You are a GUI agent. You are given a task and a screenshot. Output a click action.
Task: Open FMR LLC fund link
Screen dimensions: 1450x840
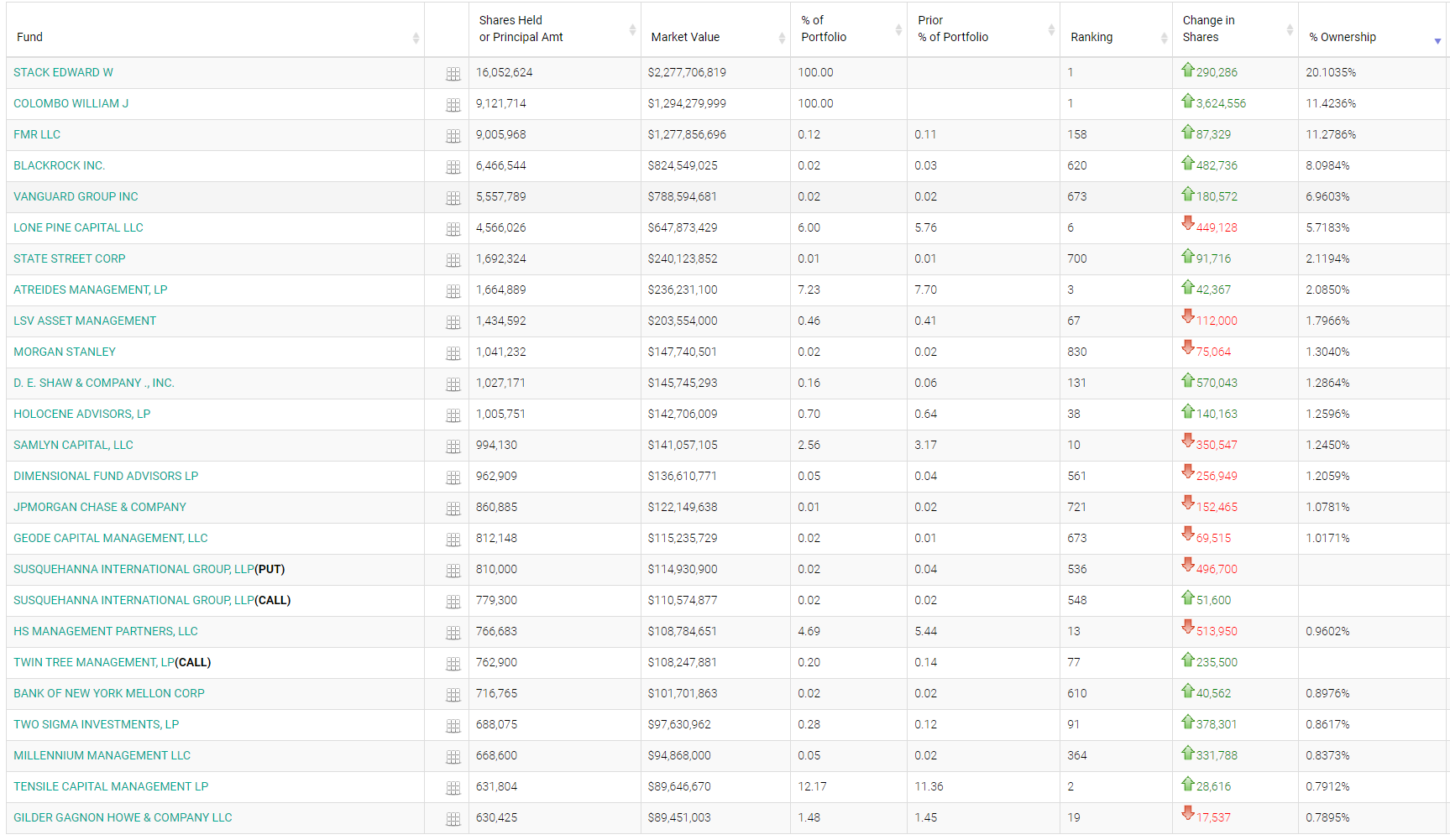37,134
